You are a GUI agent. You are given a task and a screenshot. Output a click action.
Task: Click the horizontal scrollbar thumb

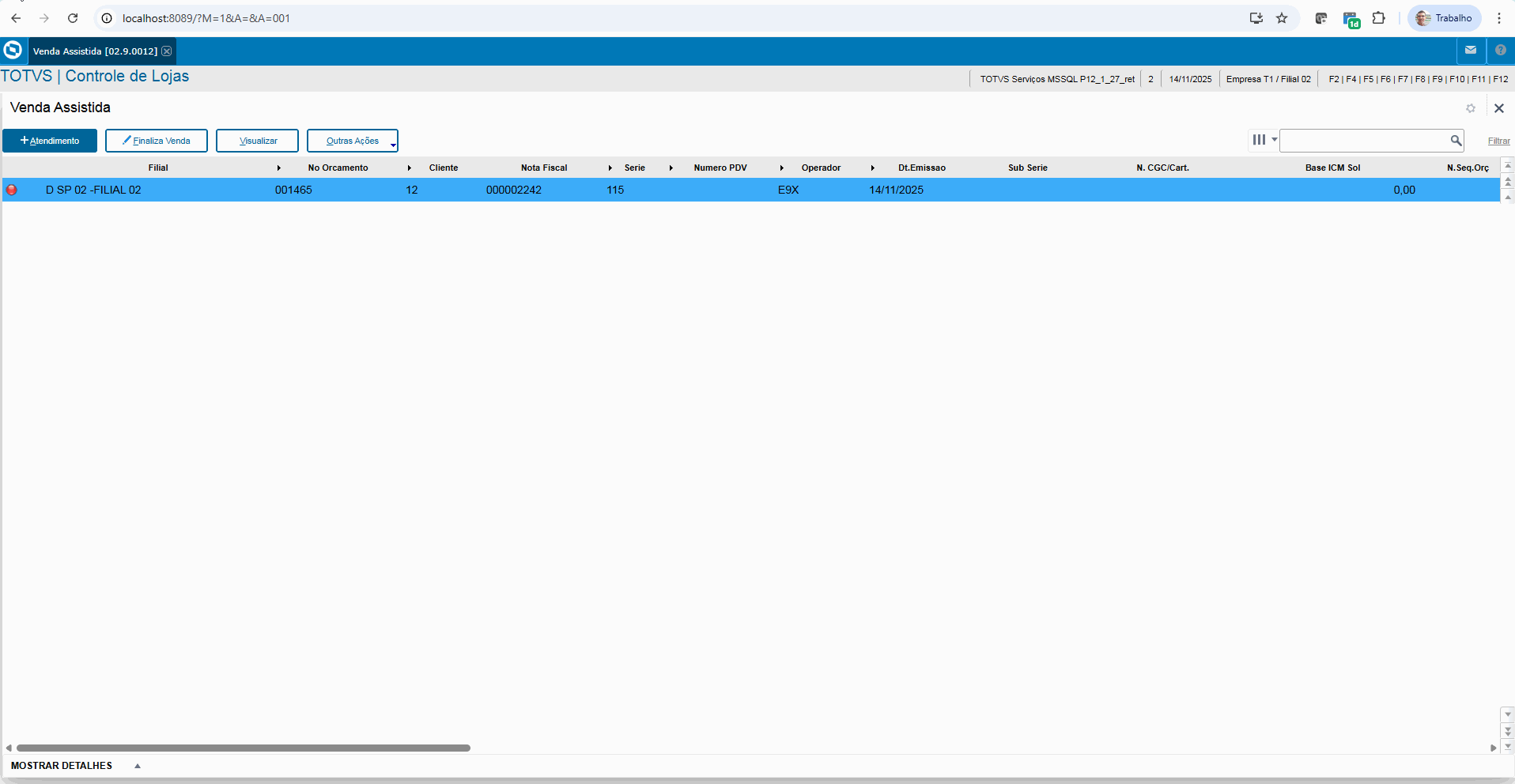(x=244, y=748)
